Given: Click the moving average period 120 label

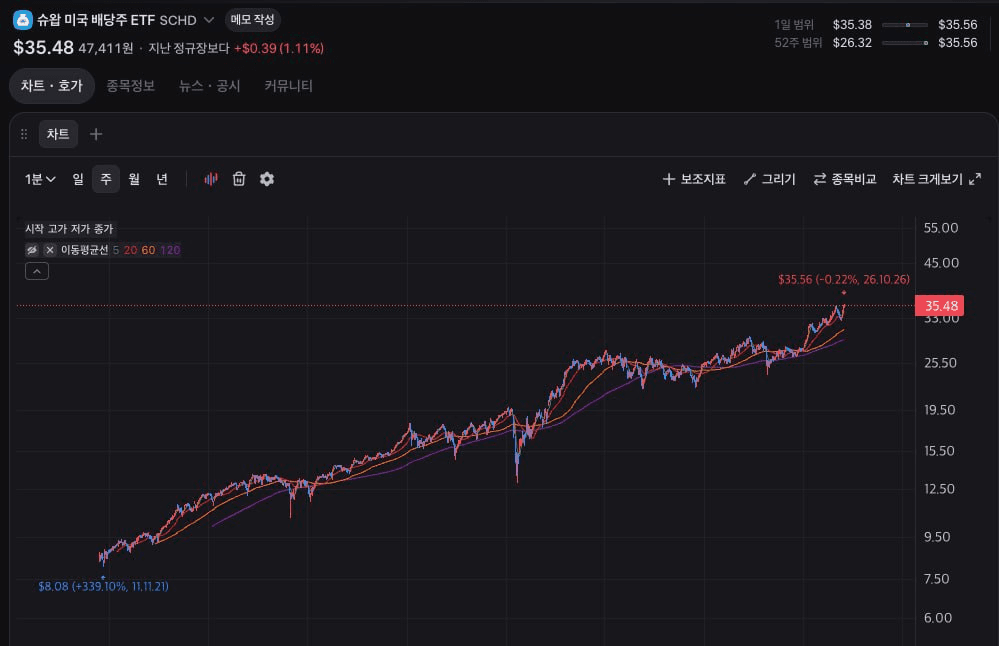Looking at the screenshot, I should (170, 250).
